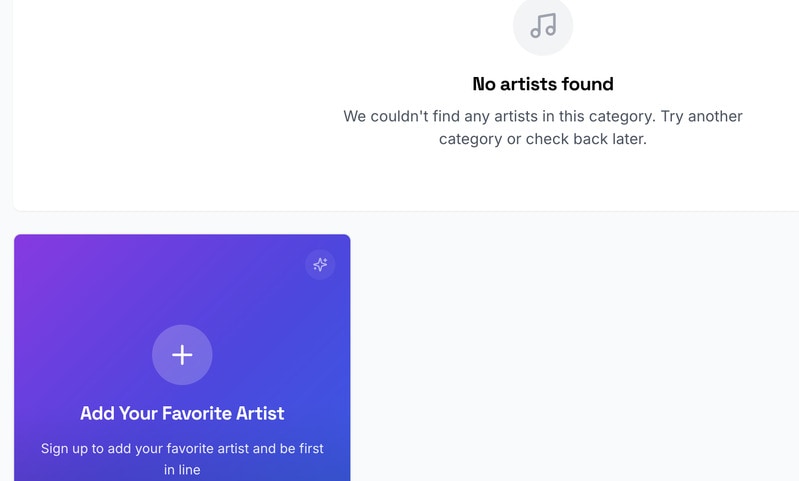
Task: Click the words "be first" on purple card
Action: 302,449
